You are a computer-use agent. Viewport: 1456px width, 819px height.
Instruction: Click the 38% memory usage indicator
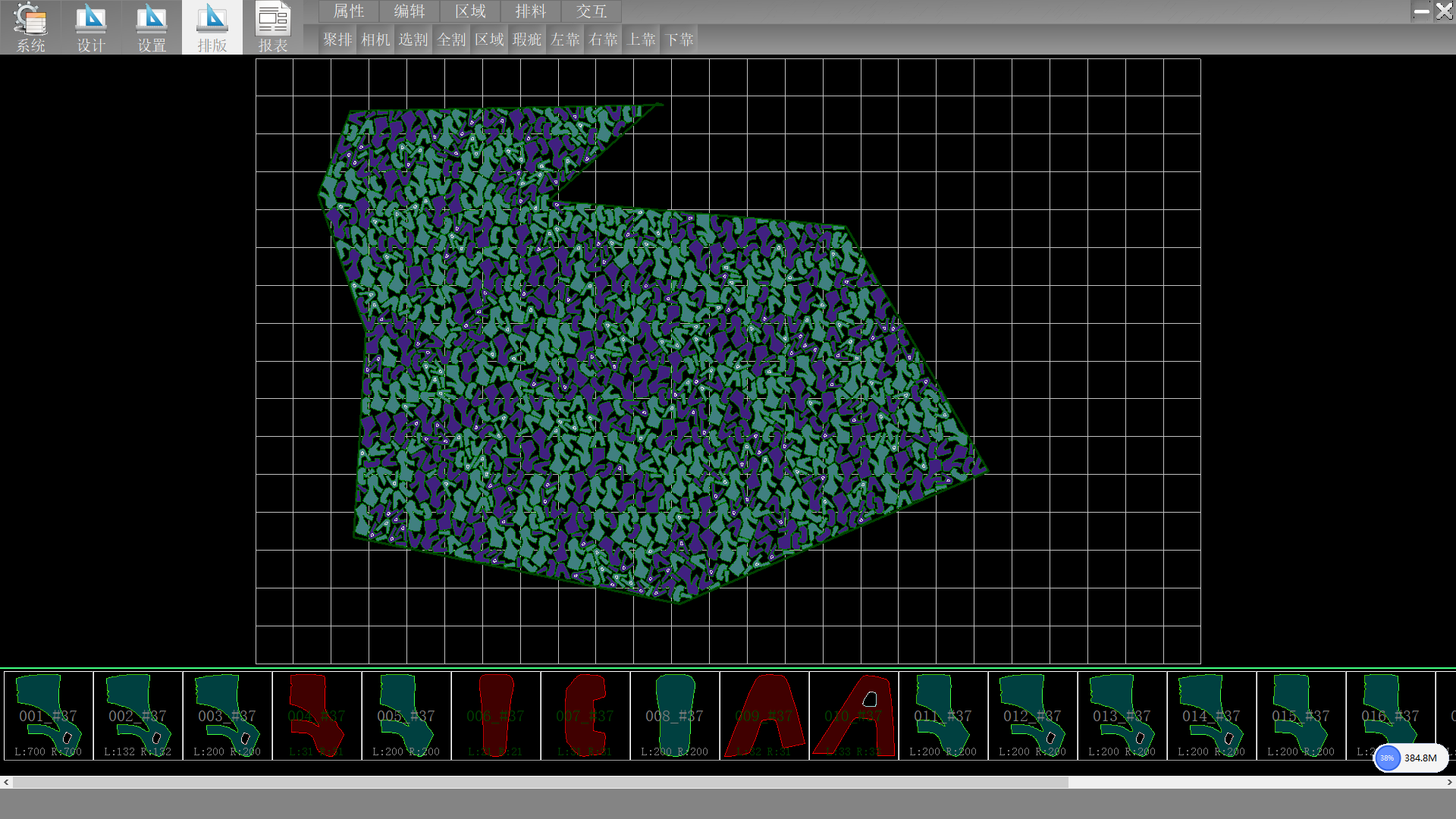point(1387,758)
